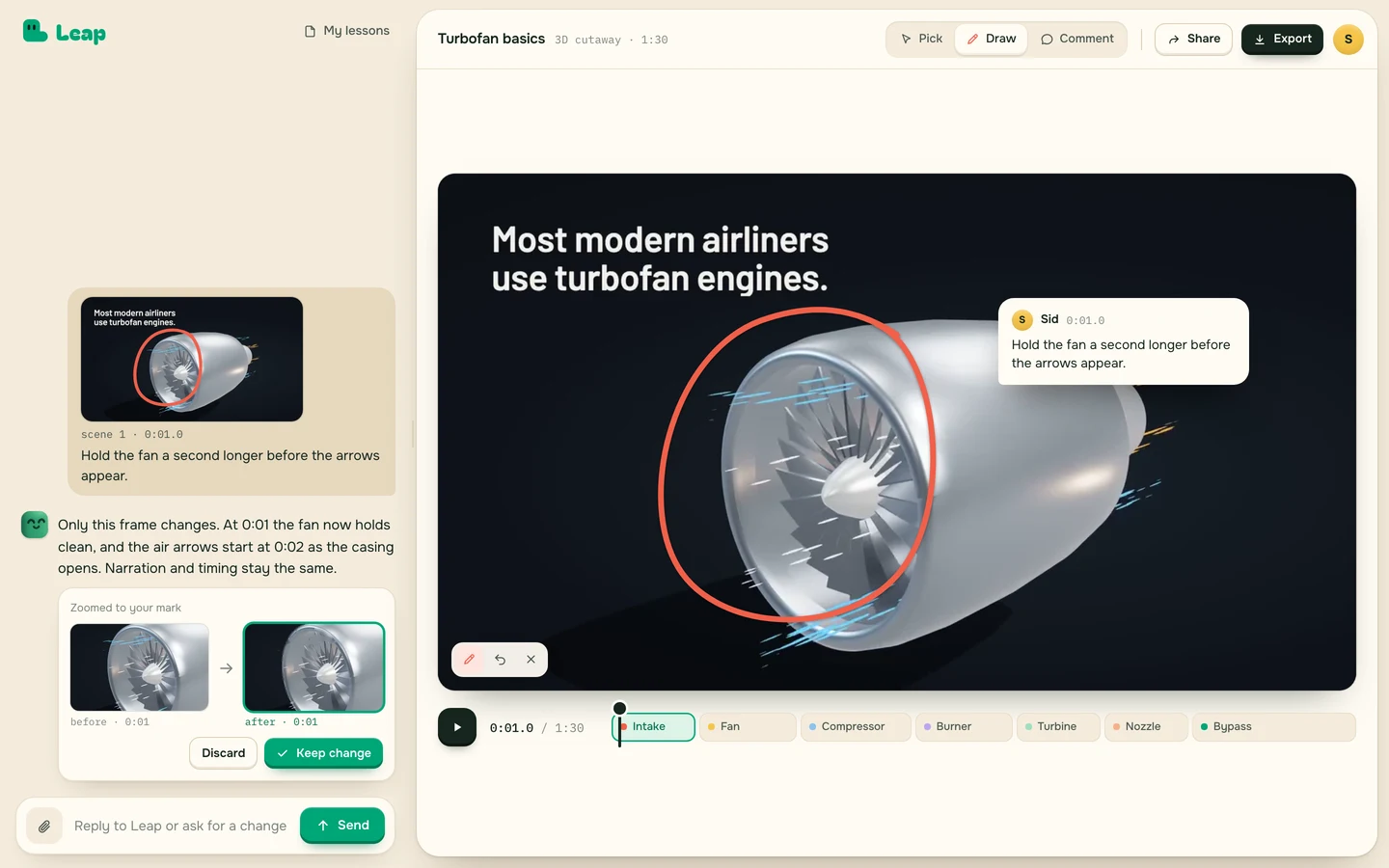Jump to the Intake chapter
This screenshot has width=1389, height=868.
coord(654,727)
